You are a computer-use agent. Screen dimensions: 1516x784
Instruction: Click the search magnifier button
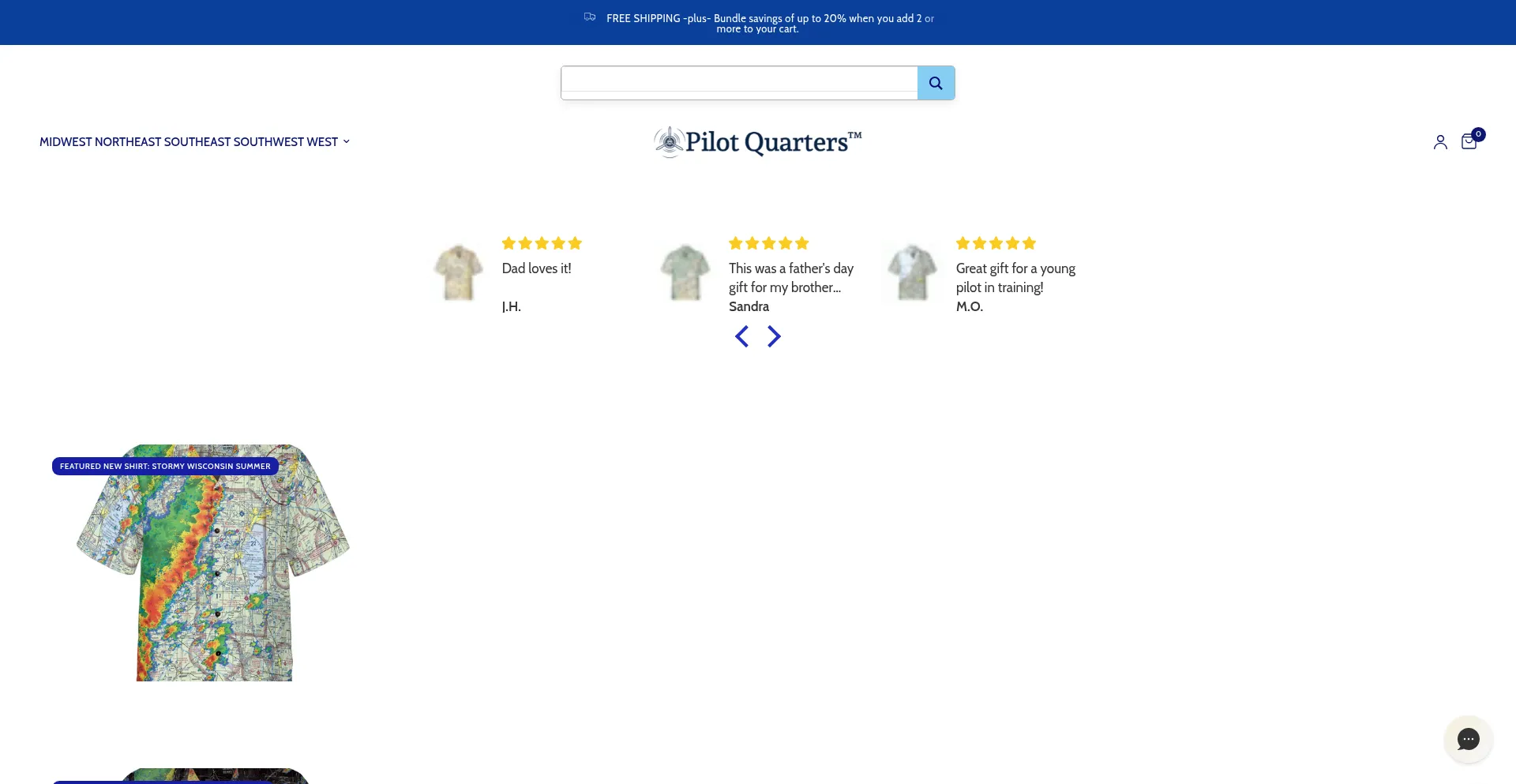[936, 83]
